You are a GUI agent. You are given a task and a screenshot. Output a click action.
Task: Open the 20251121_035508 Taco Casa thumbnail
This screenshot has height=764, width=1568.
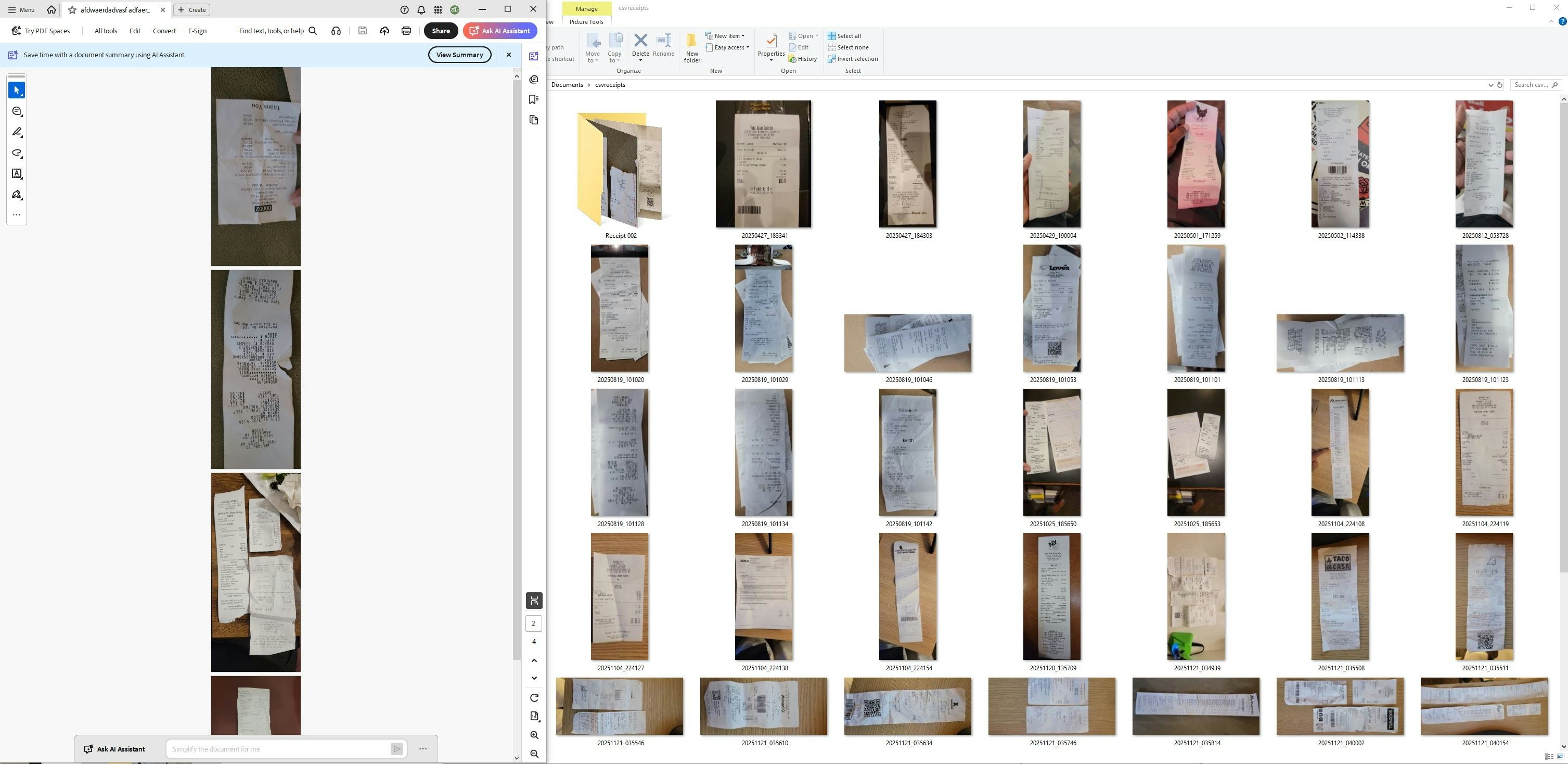click(x=1340, y=596)
